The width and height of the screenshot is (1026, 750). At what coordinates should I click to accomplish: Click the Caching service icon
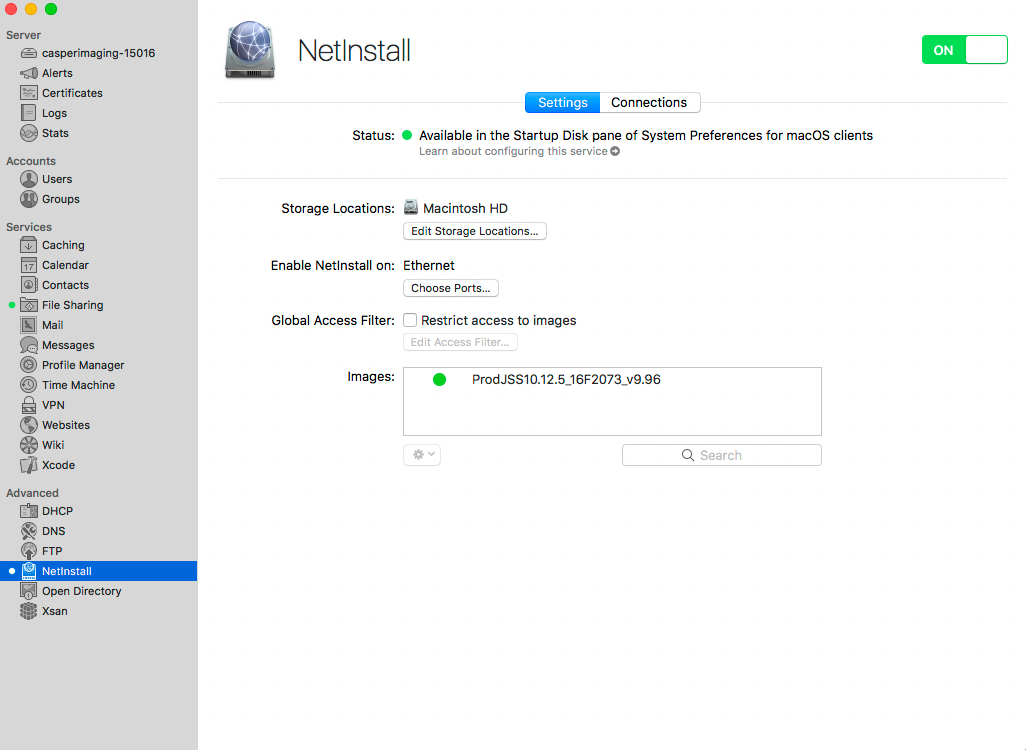(x=29, y=245)
